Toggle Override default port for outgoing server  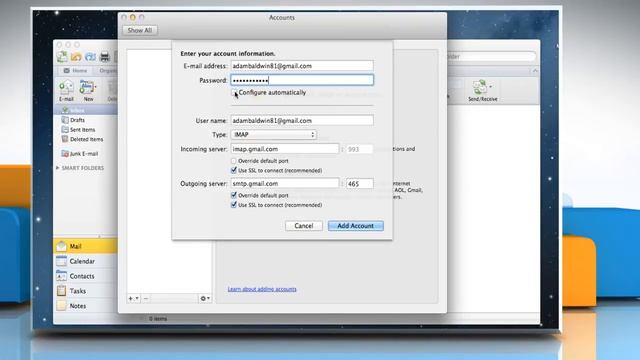233,195
